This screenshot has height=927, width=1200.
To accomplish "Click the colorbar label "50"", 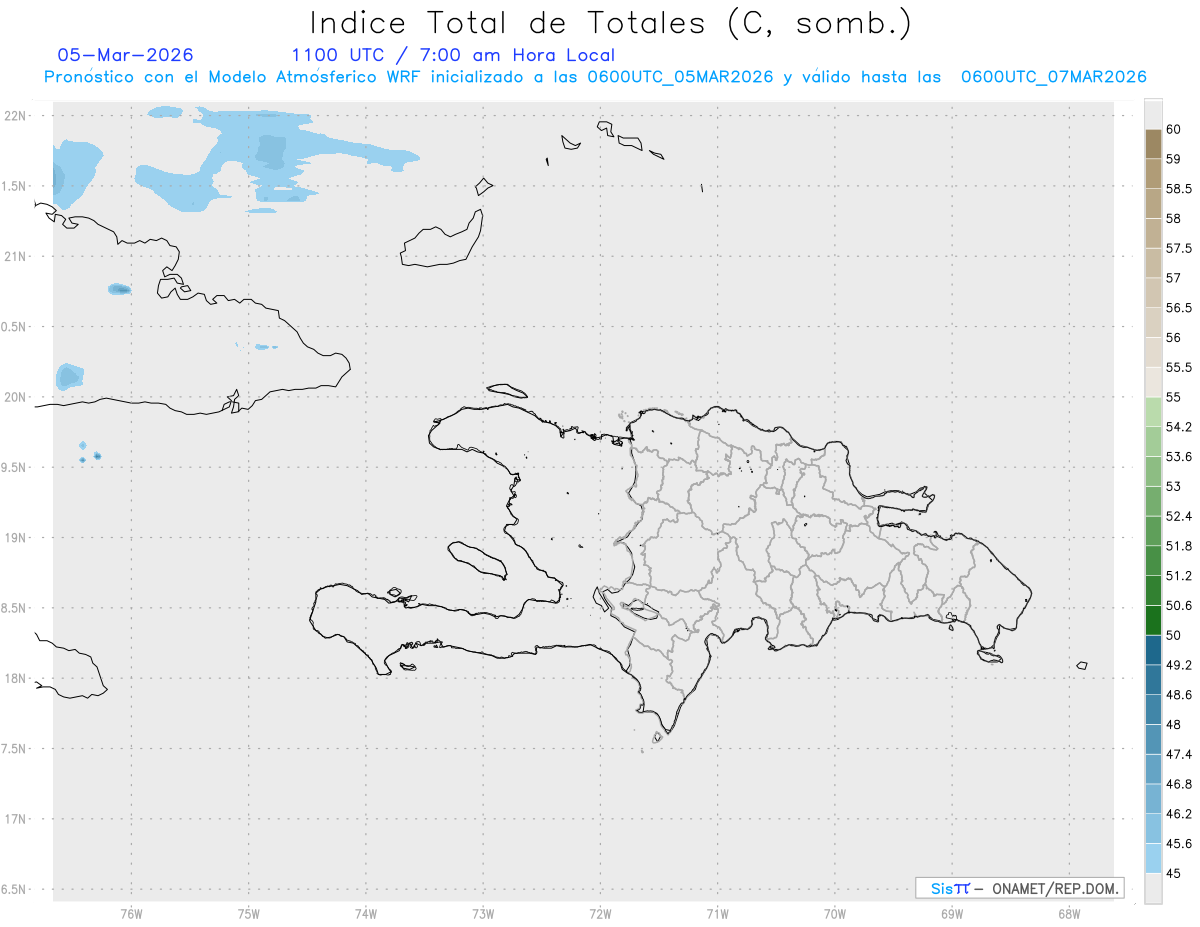I will tap(1174, 635).
